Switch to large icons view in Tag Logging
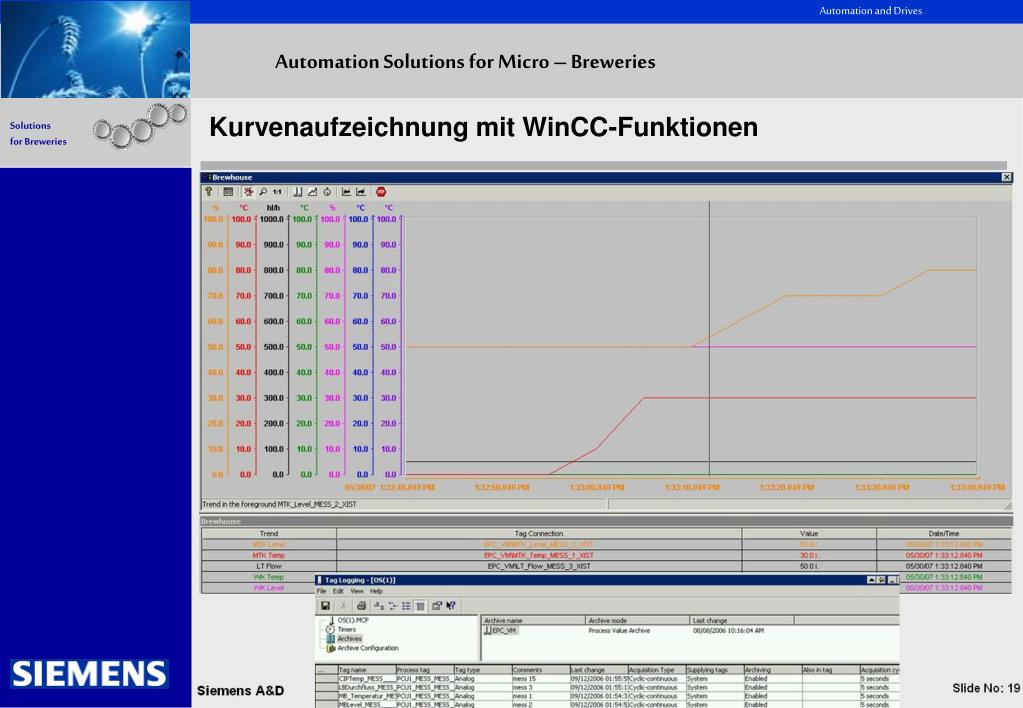The height and width of the screenshot is (708, 1023). click(x=378, y=606)
